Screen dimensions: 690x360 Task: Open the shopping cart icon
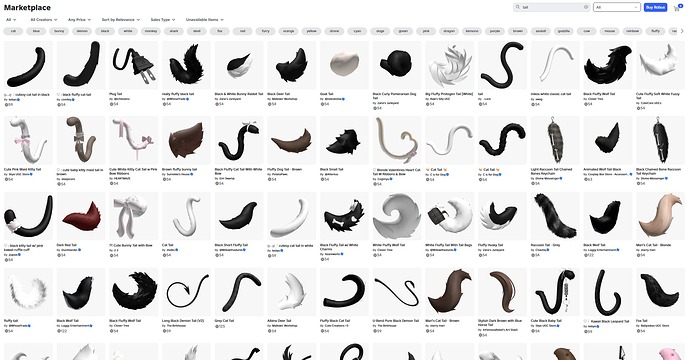point(677,8)
